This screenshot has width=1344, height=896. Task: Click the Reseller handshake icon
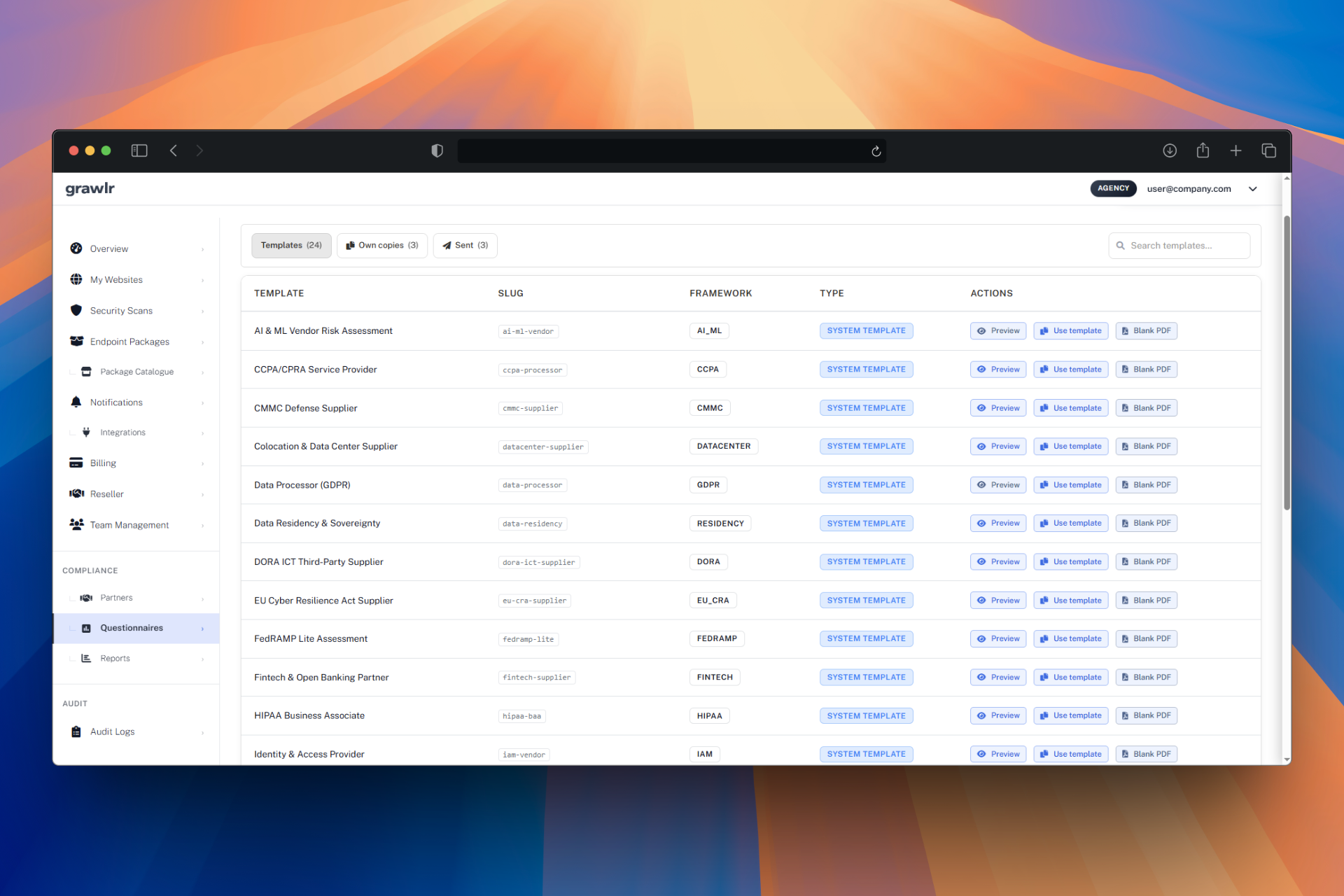point(76,493)
